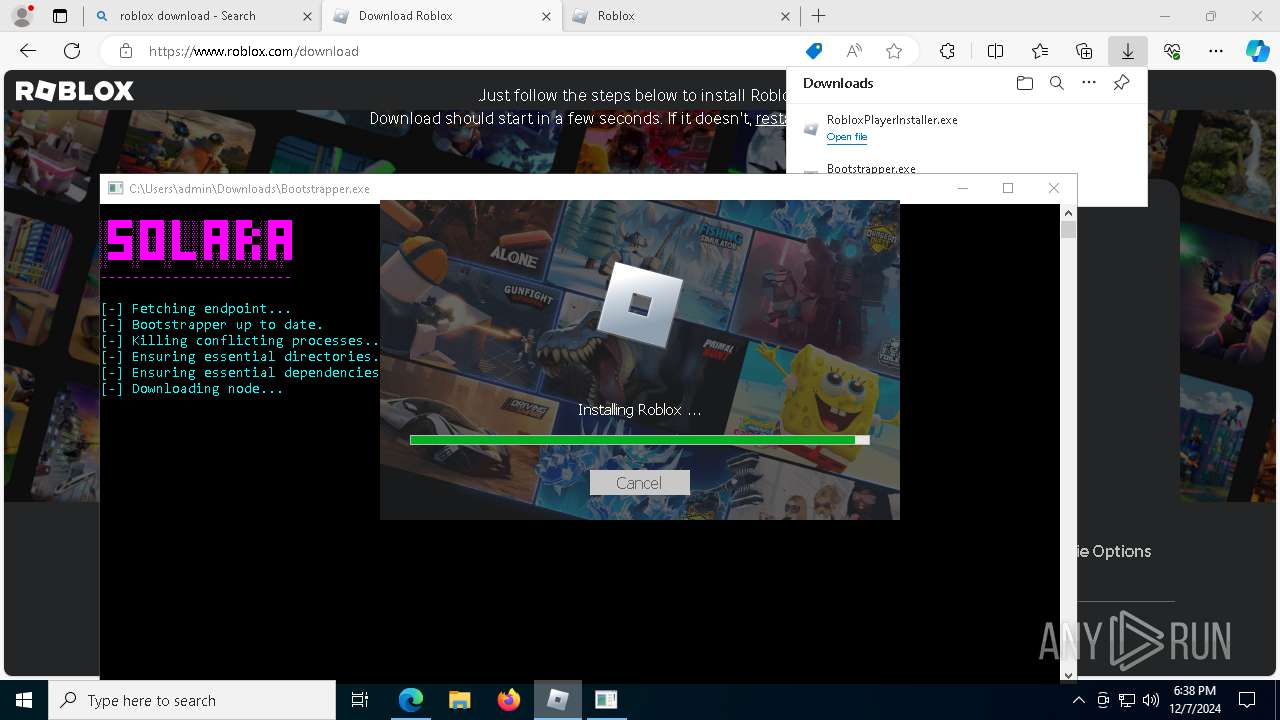Click the Bootstrapper.exe console title bar icon
This screenshot has height=720, width=1280.
[x=115, y=188]
